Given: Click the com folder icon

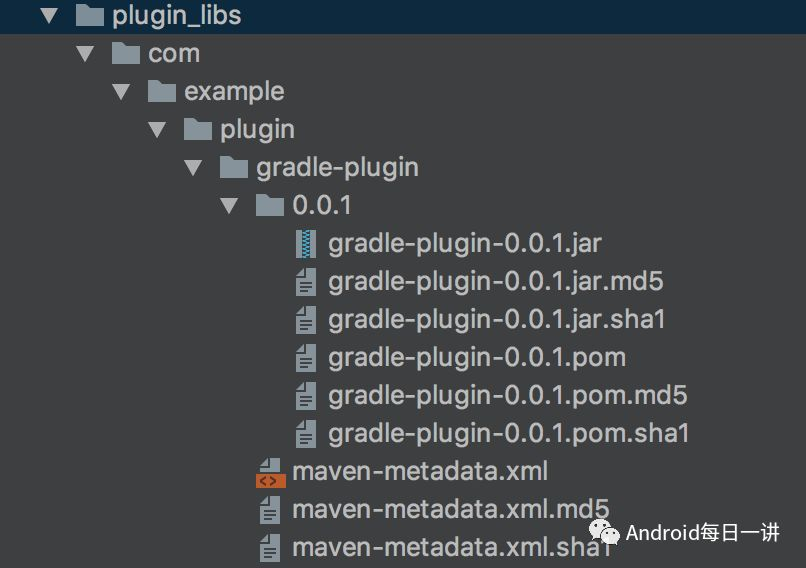Looking at the screenshot, I should tap(126, 53).
